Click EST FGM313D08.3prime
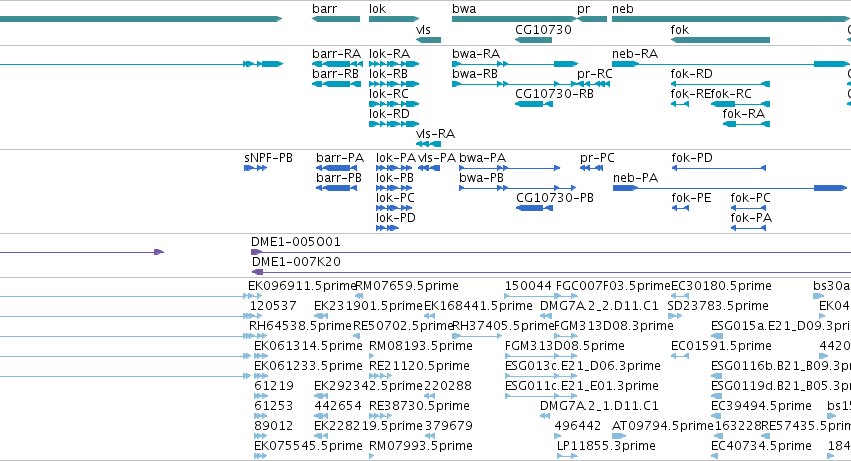The height and width of the screenshot is (461, 851). 614,326
